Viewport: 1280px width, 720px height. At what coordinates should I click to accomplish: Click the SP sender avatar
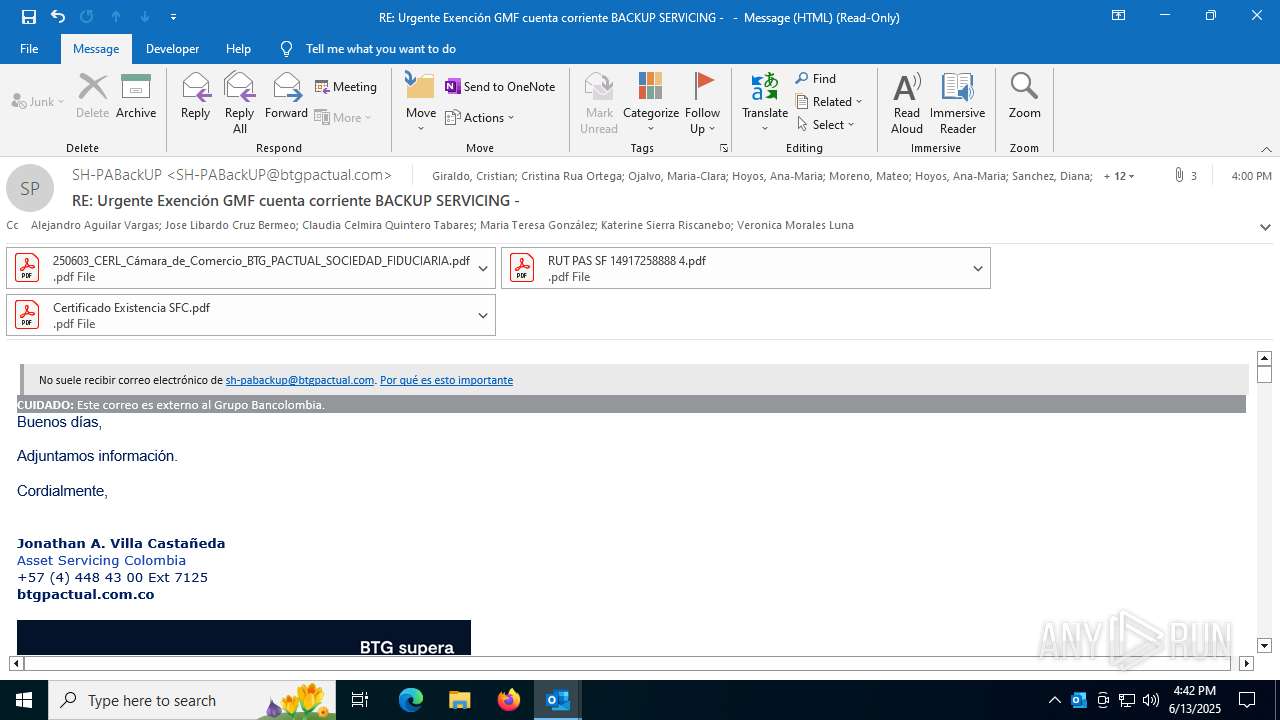click(x=30, y=188)
